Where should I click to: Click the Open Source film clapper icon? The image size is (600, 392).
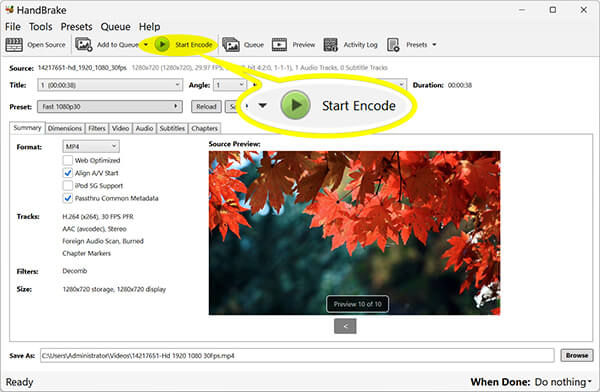[x=14, y=45]
